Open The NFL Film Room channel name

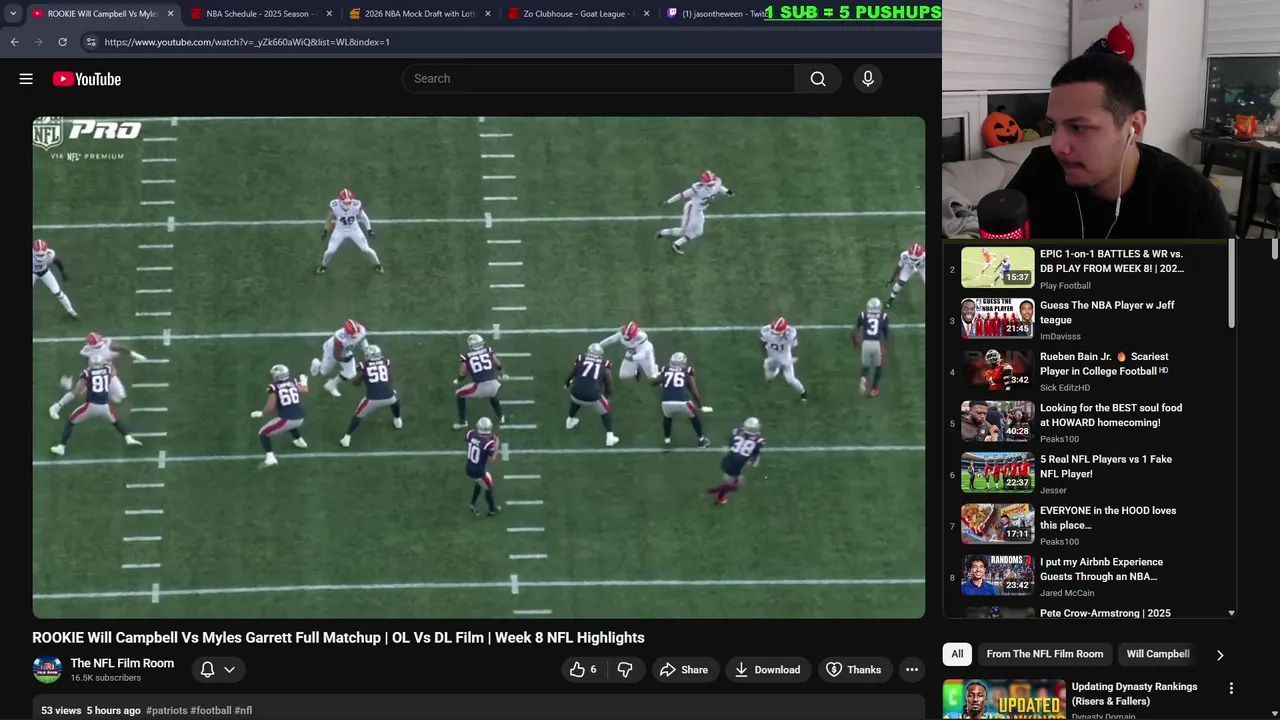(x=122, y=663)
